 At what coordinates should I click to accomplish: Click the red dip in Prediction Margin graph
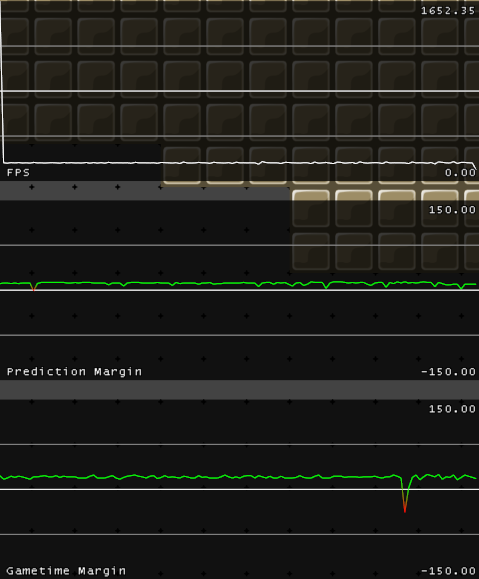[34, 290]
